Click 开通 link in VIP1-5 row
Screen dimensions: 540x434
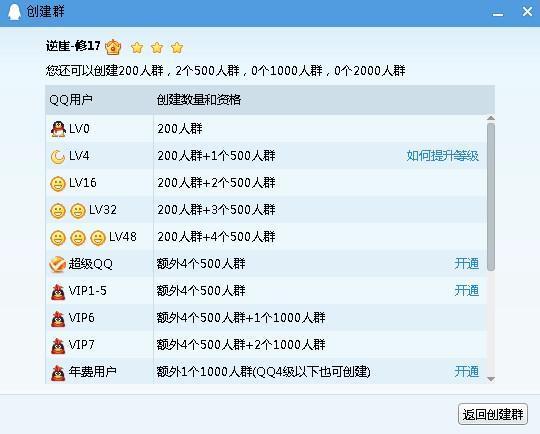[467, 290]
